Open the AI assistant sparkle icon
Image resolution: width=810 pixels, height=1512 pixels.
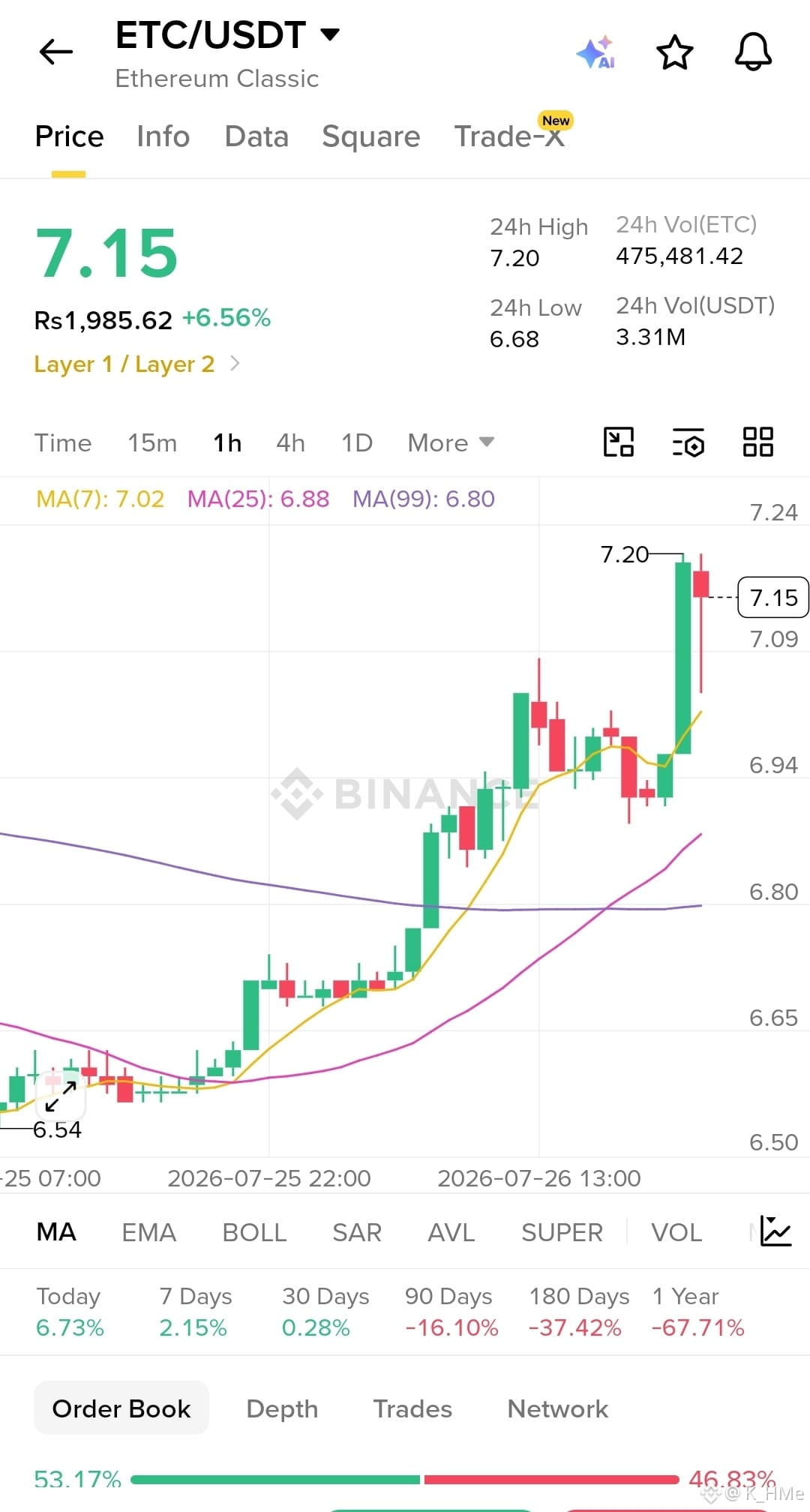coord(596,52)
